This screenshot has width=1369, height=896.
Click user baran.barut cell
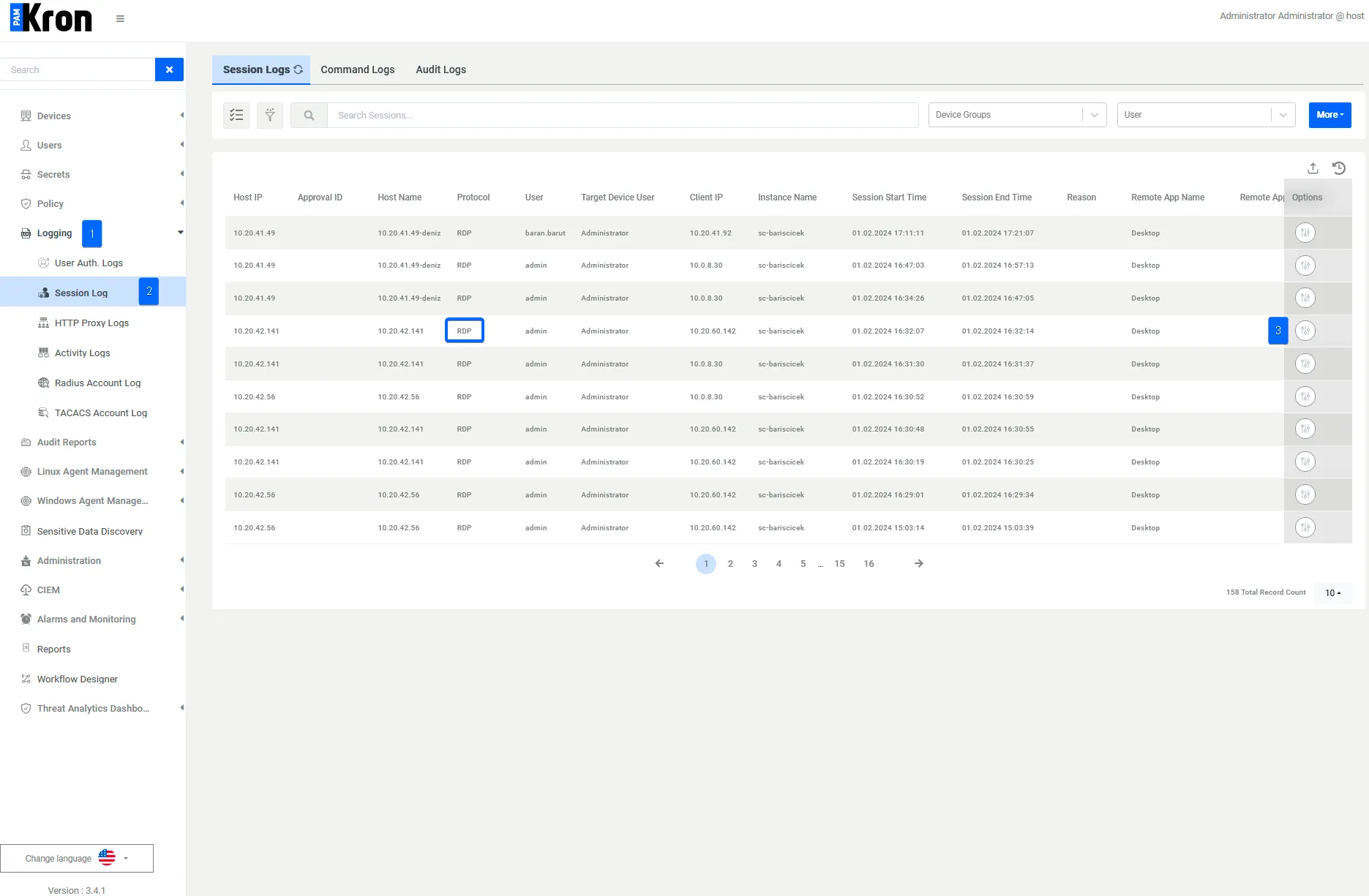[x=545, y=233]
